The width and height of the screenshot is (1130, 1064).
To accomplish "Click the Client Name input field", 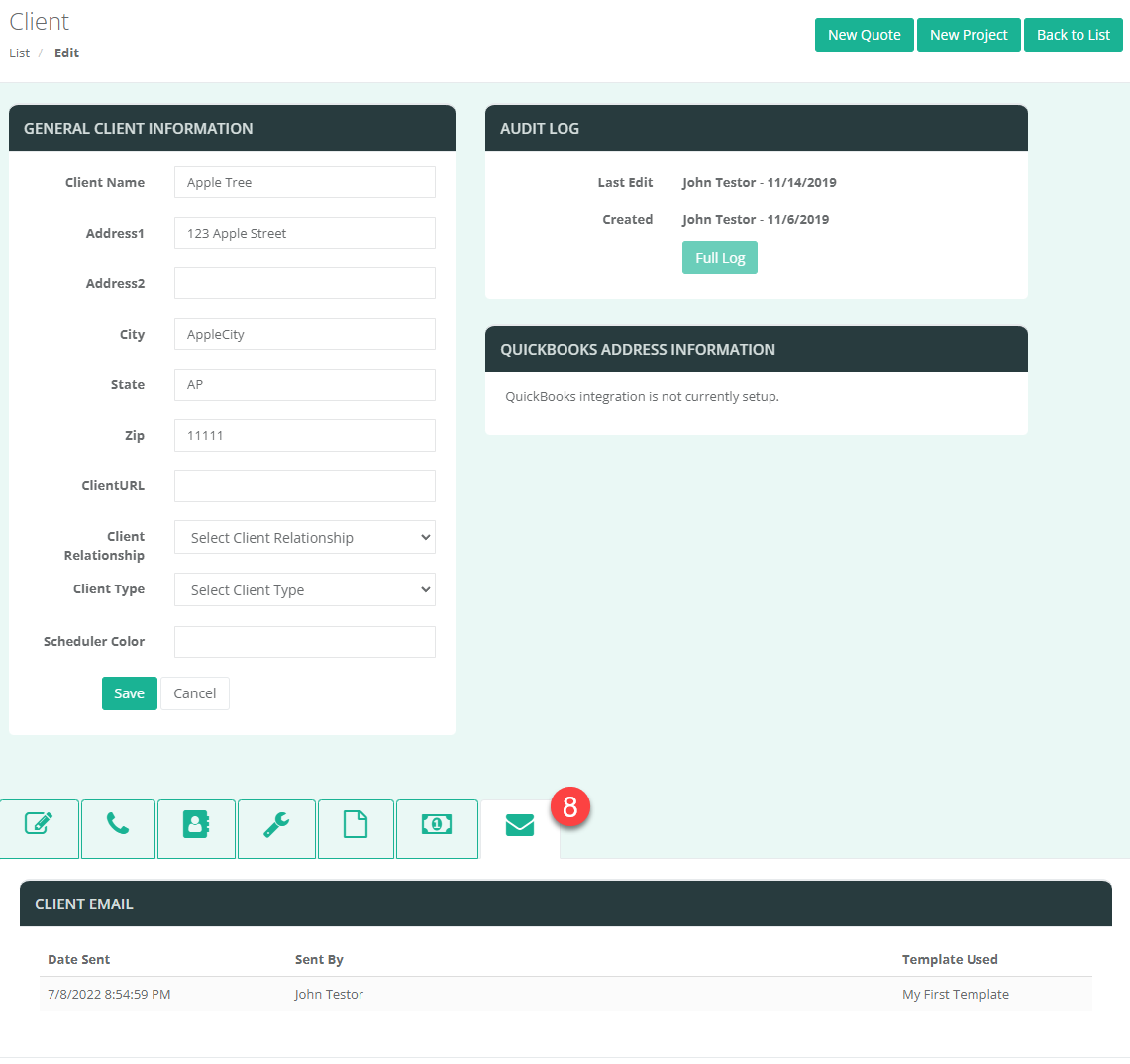I will 305,183.
